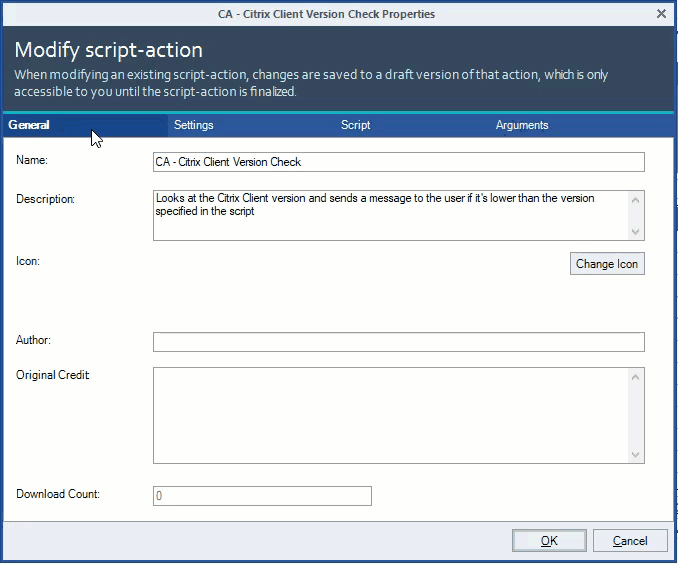Screen dimensions: 678x564
Task: Click the Cancel button
Action: click(x=630, y=541)
